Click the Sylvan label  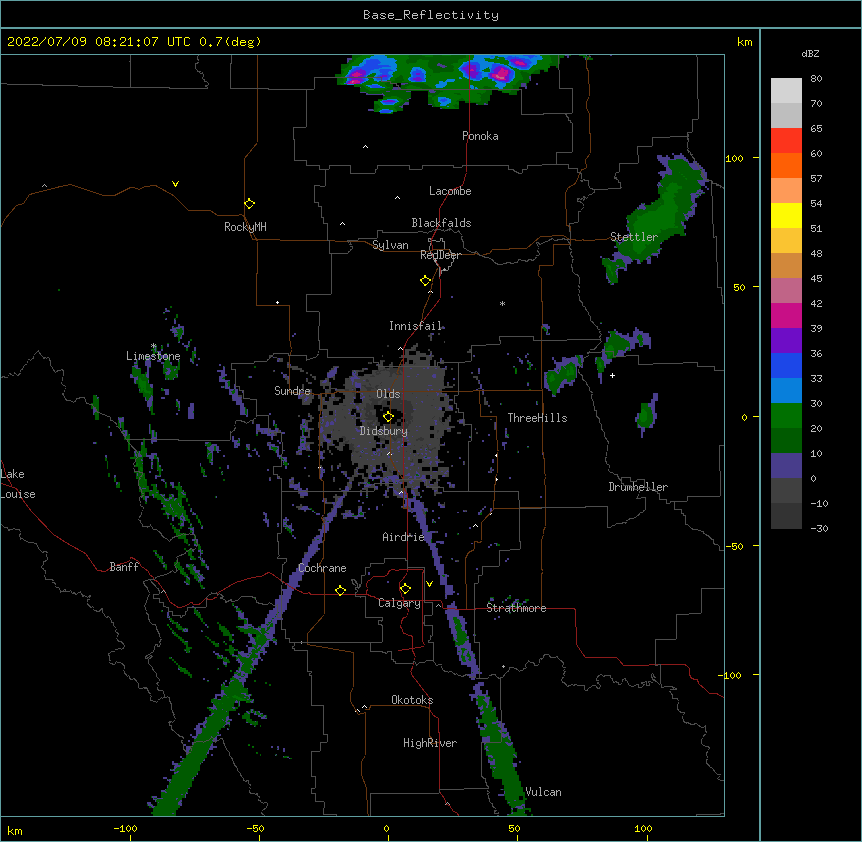click(390, 245)
